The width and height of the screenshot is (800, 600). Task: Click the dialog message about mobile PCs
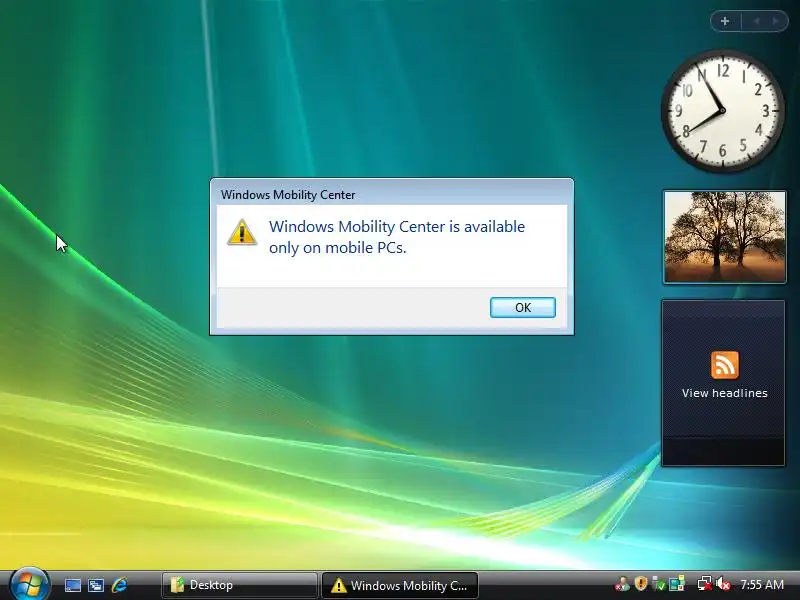[397, 237]
